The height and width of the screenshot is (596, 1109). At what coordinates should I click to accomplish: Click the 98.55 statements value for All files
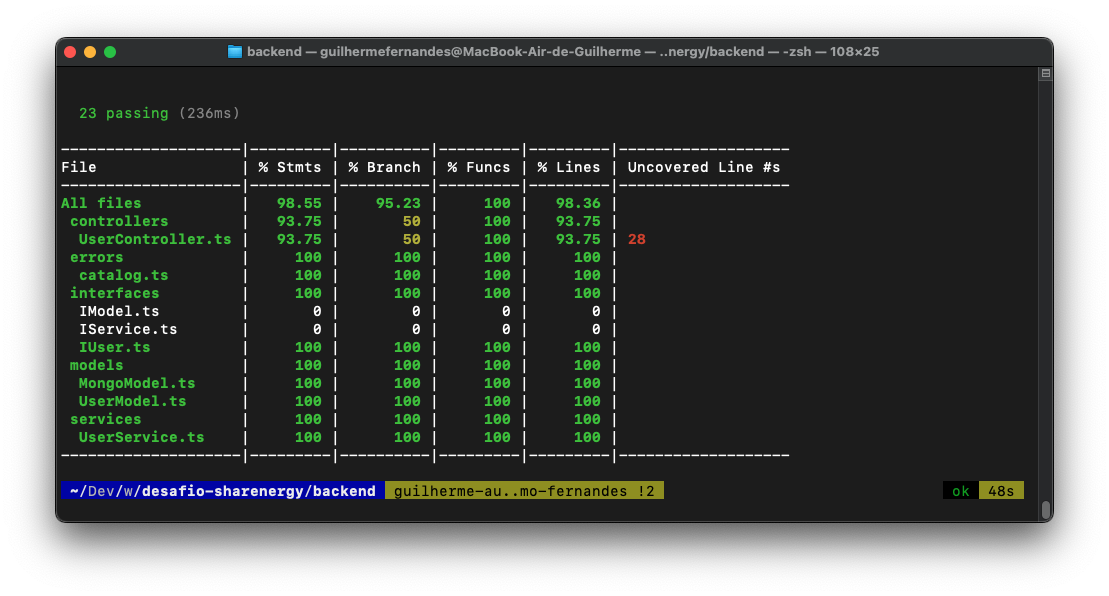pyautogui.click(x=298, y=204)
